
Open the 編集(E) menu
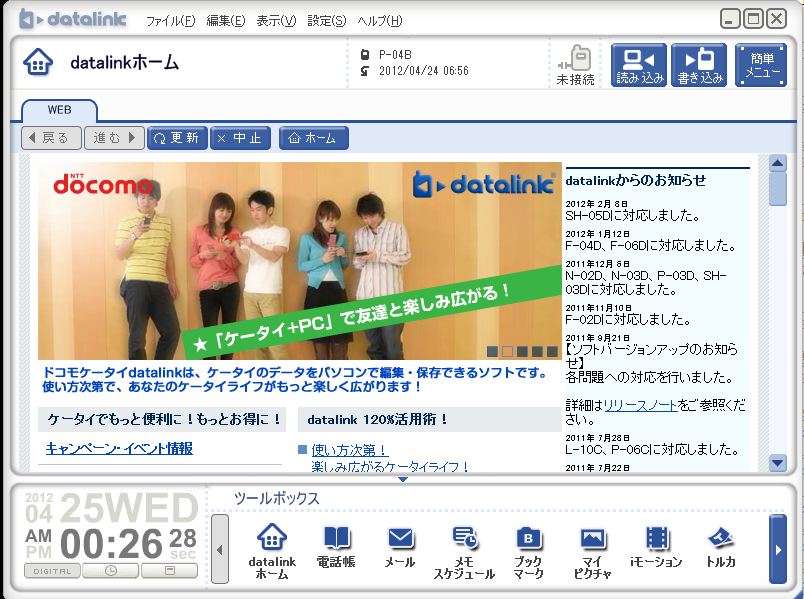tap(226, 21)
